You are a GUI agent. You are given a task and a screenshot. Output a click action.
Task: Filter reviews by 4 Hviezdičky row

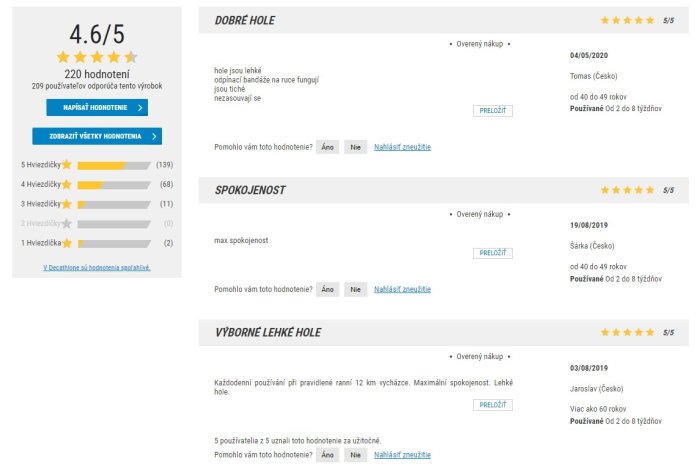pos(42,184)
